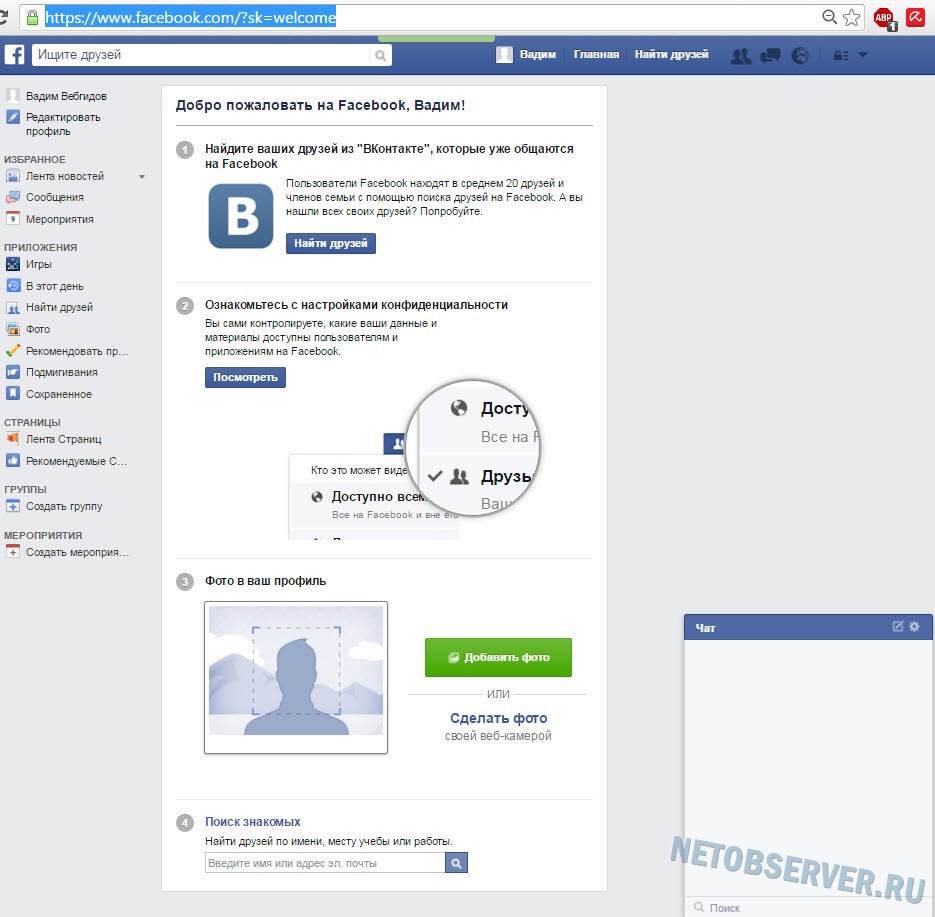Click the Поиск field in chat panel
The height and width of the screenshot is (917, 935).
(x=808, y=907)
